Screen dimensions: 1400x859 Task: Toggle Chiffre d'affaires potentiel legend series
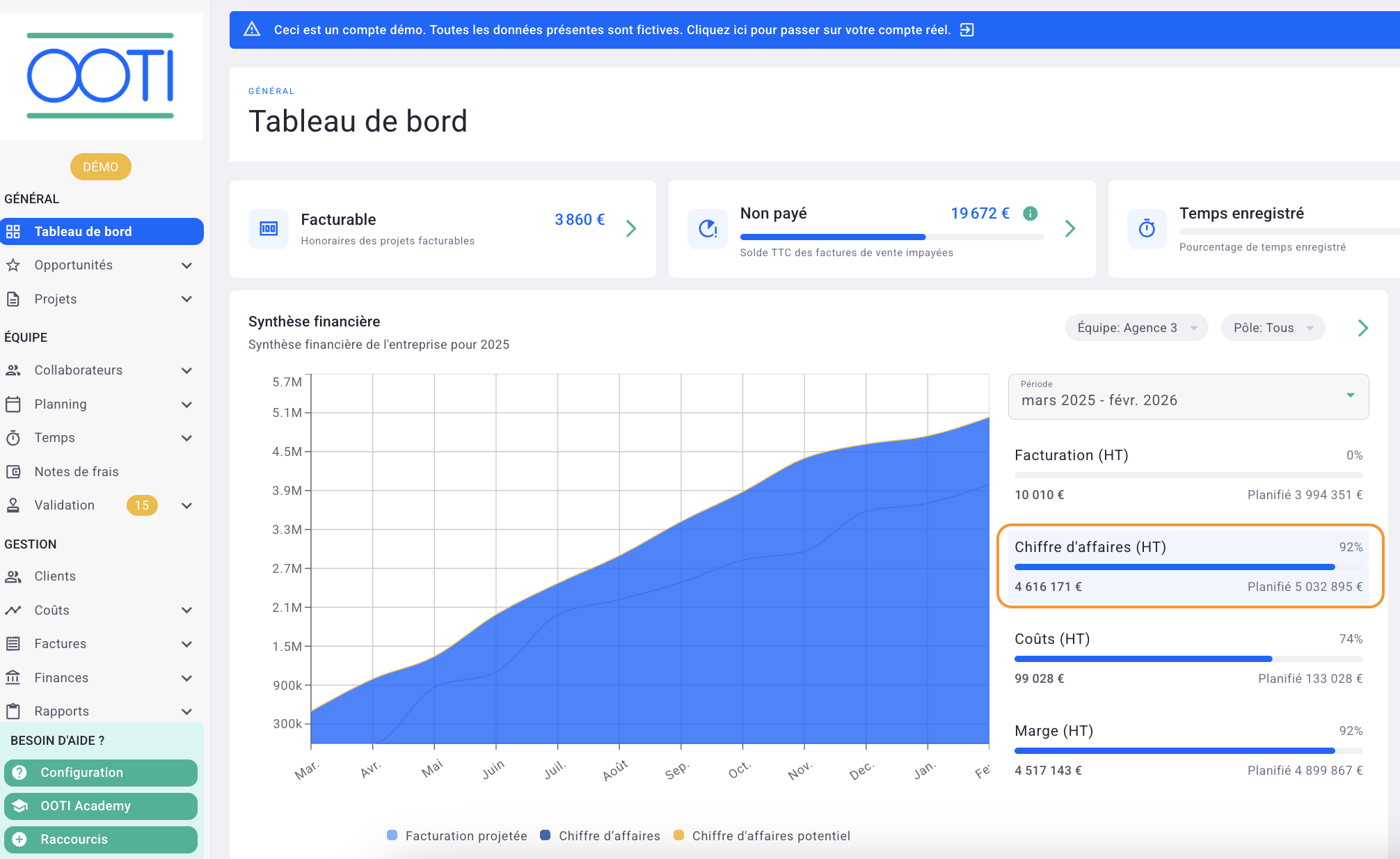coord(762,835)
